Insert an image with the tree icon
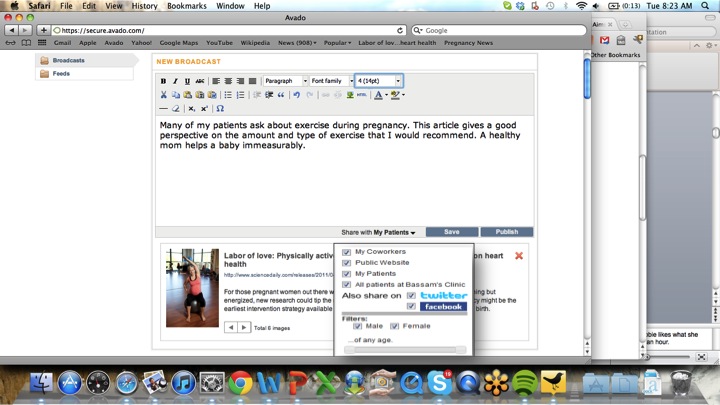 [x=350, y=95]
